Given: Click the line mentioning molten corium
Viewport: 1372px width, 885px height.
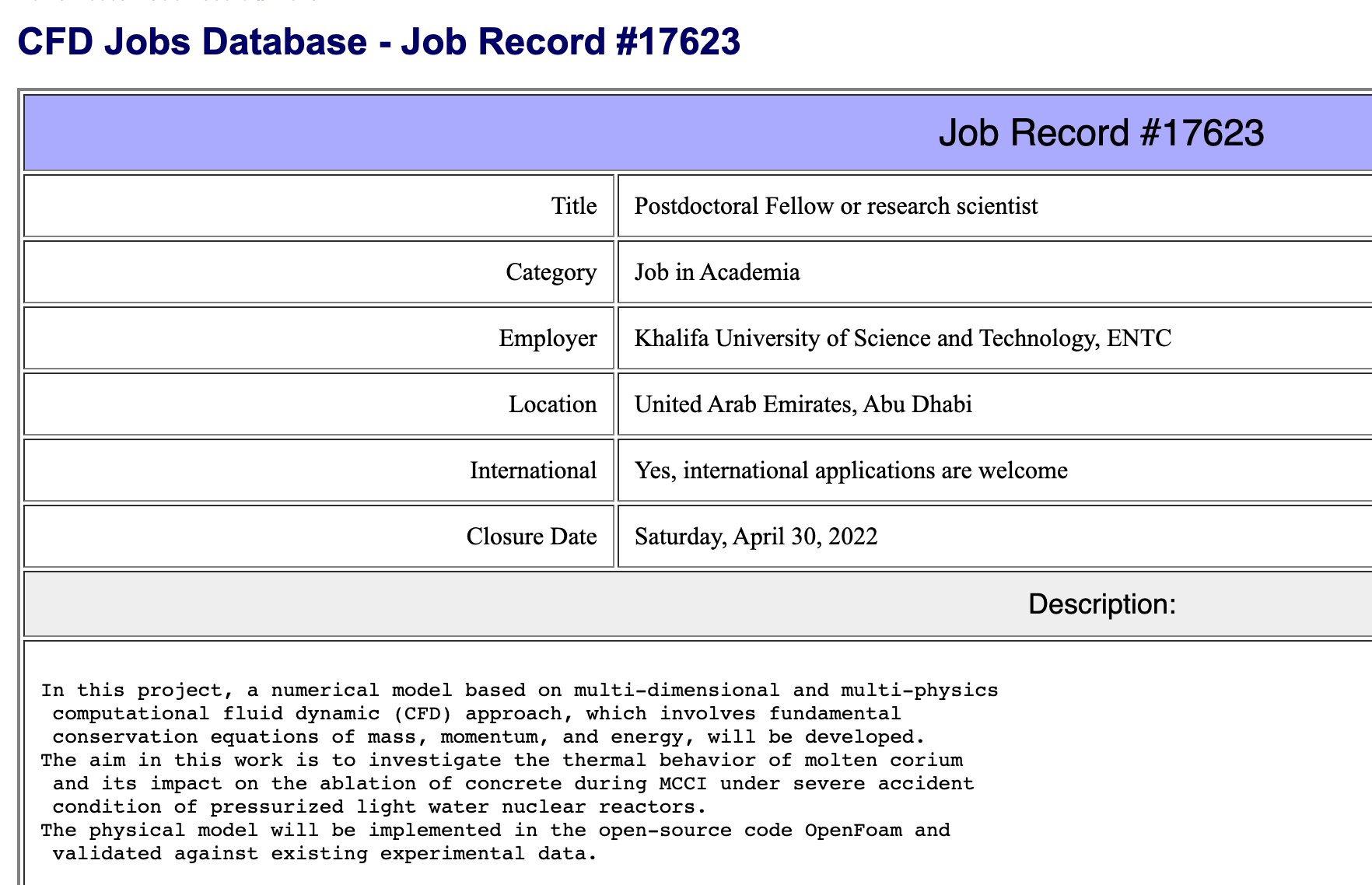Looking at the screenshot, I should 502,761.
